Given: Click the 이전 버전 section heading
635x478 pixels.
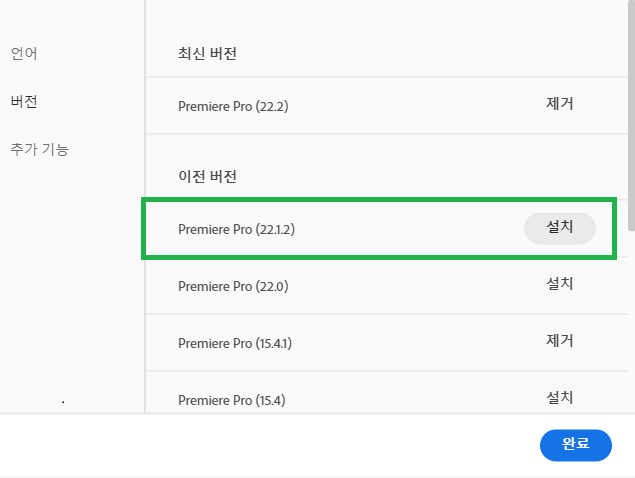Looking at the screenshot, I should tap(207, 176).
